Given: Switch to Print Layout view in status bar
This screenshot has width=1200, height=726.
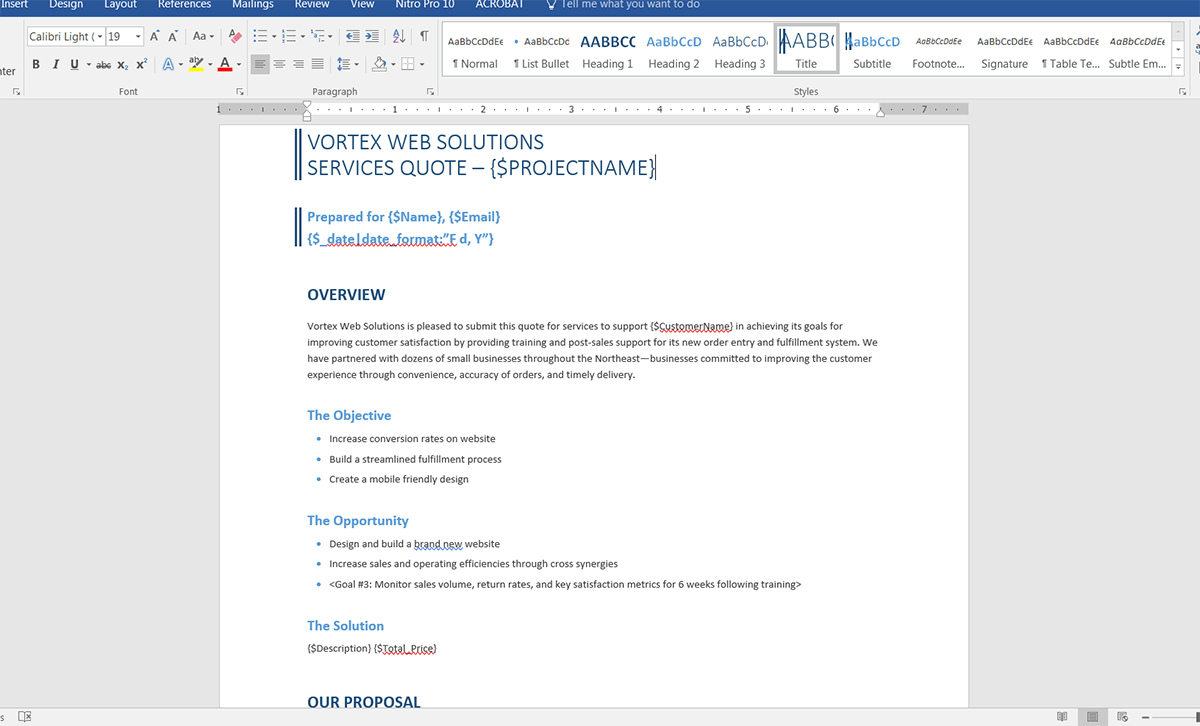Looking at the screenshot, I should tap(1094, 717).
